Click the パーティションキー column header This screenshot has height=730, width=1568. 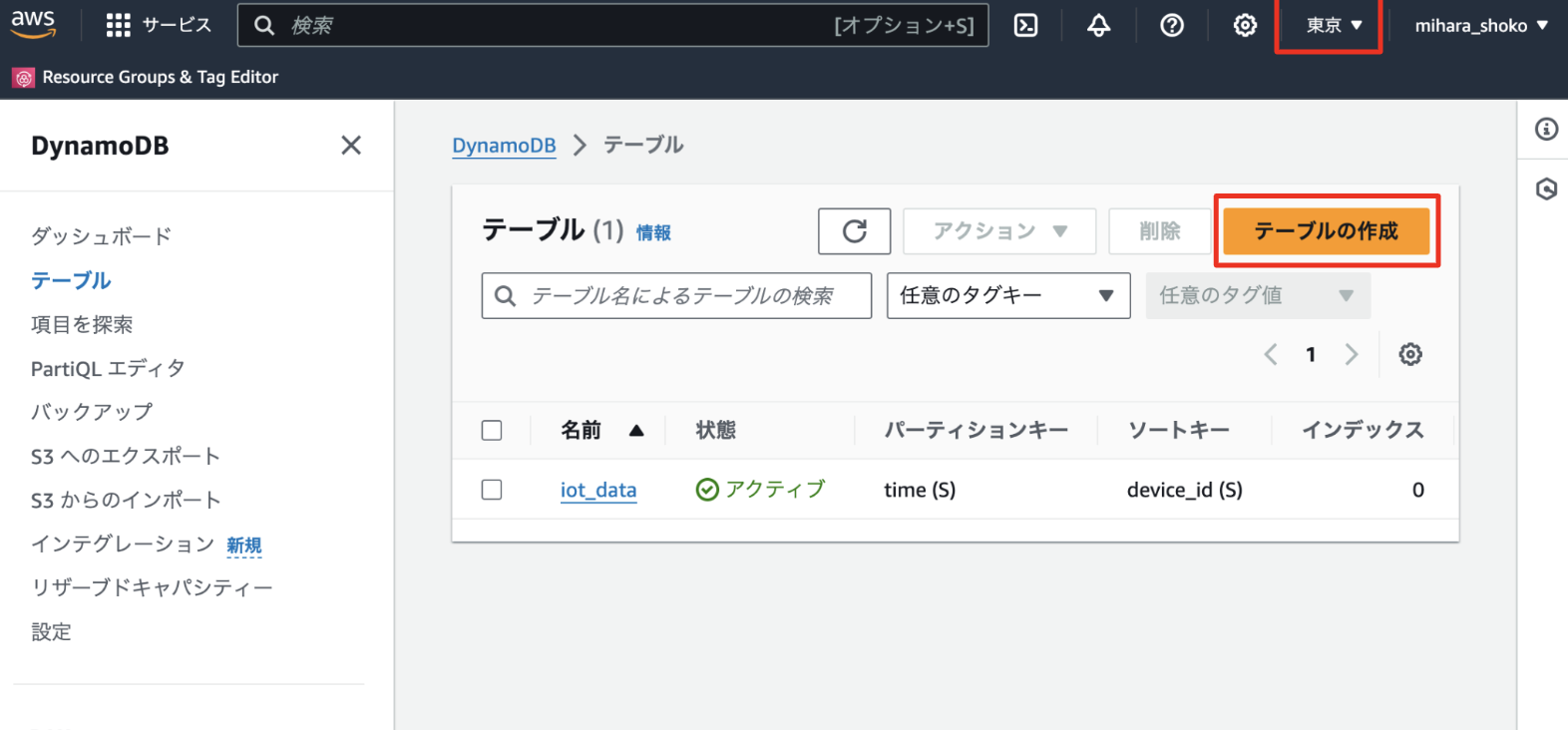pos(976,430)
